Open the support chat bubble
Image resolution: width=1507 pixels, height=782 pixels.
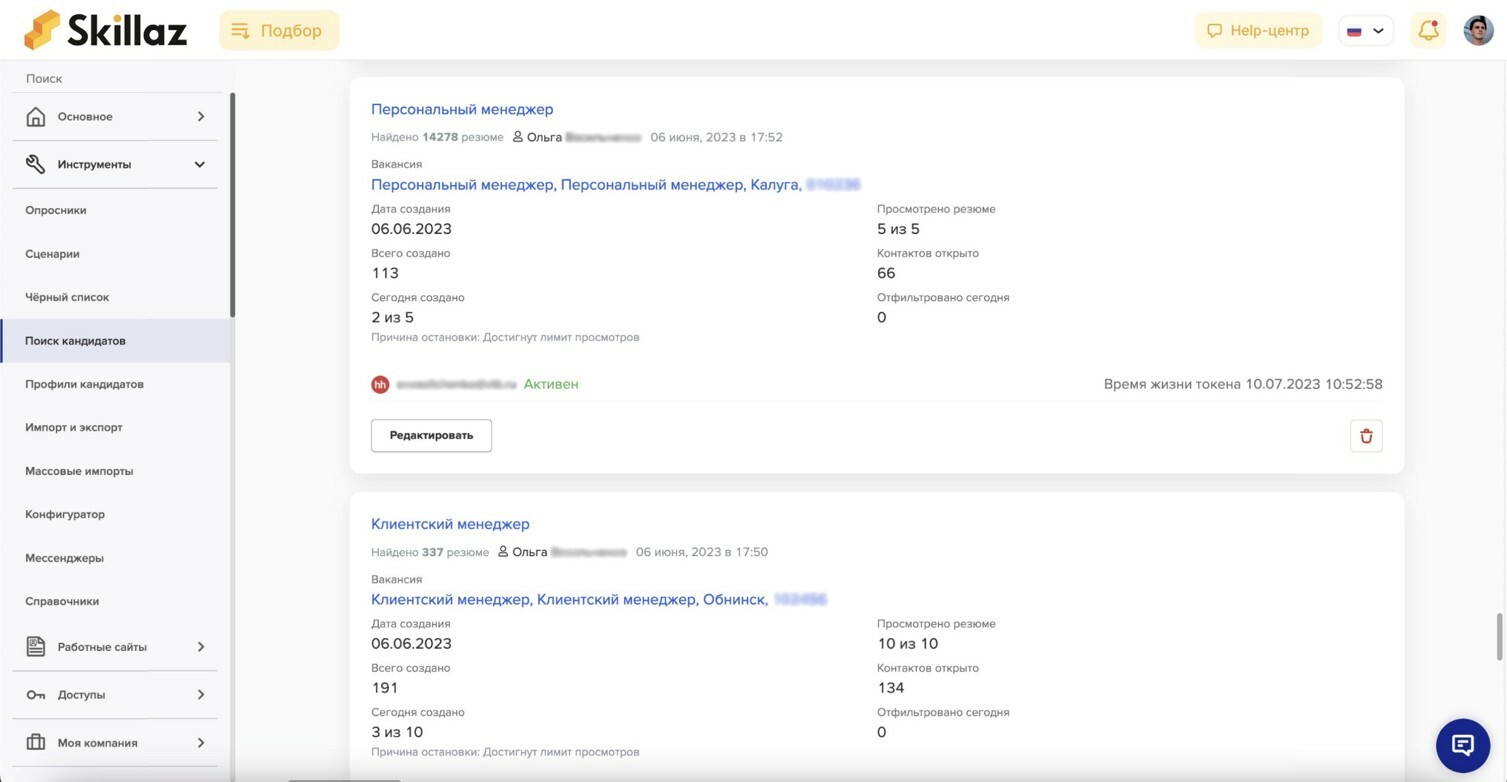point(1461,744)
